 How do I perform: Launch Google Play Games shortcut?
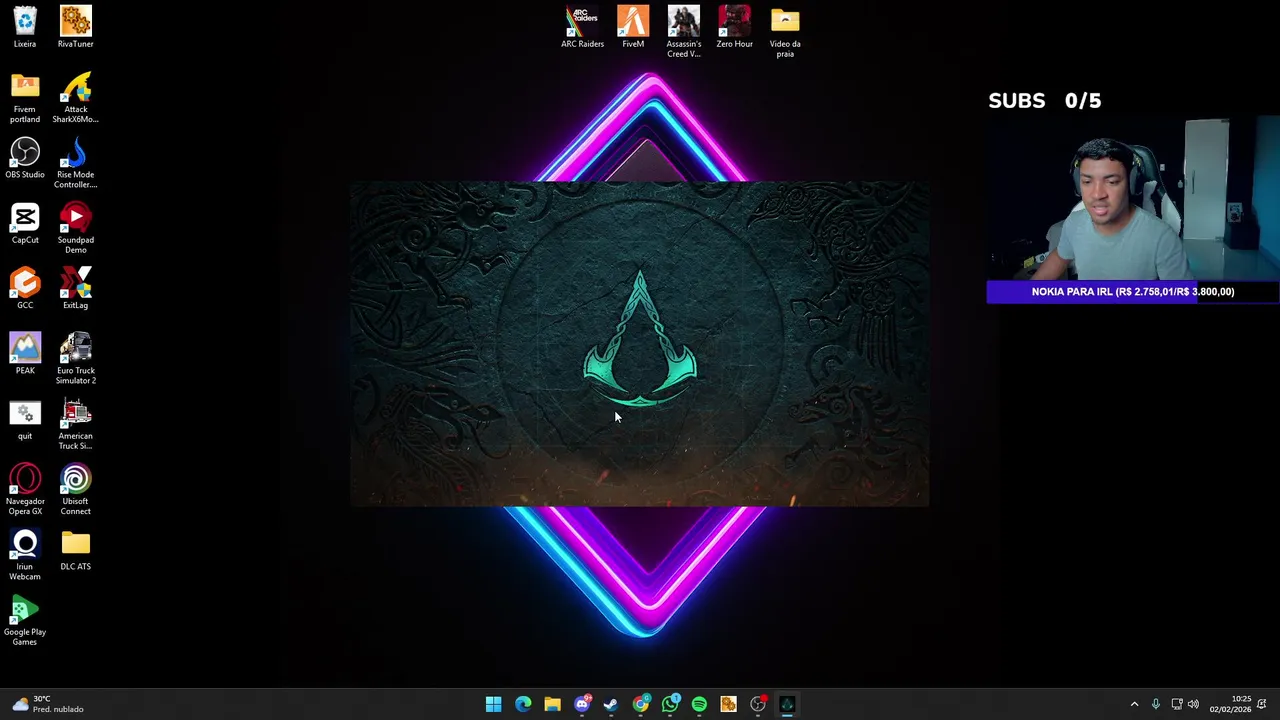(x=25, y=619)
